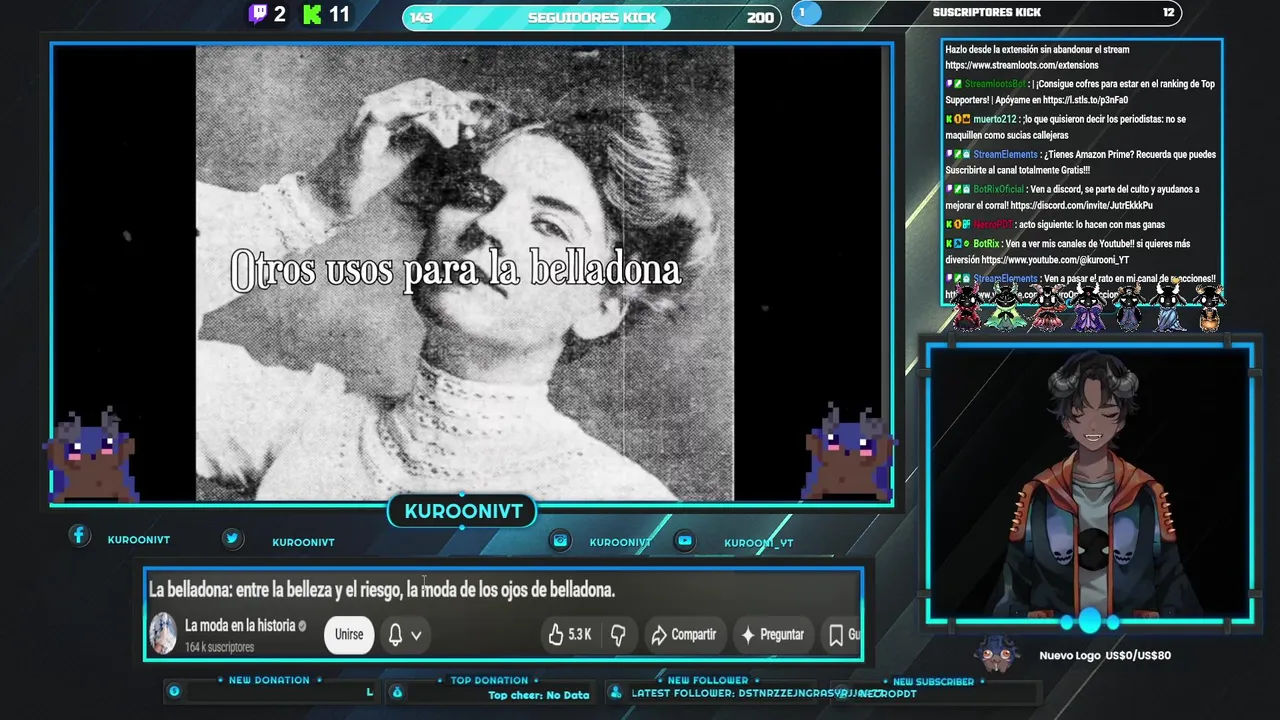The image size is (1280, 720).
Task: Open La moda en la historia channel
Action: 240,626
